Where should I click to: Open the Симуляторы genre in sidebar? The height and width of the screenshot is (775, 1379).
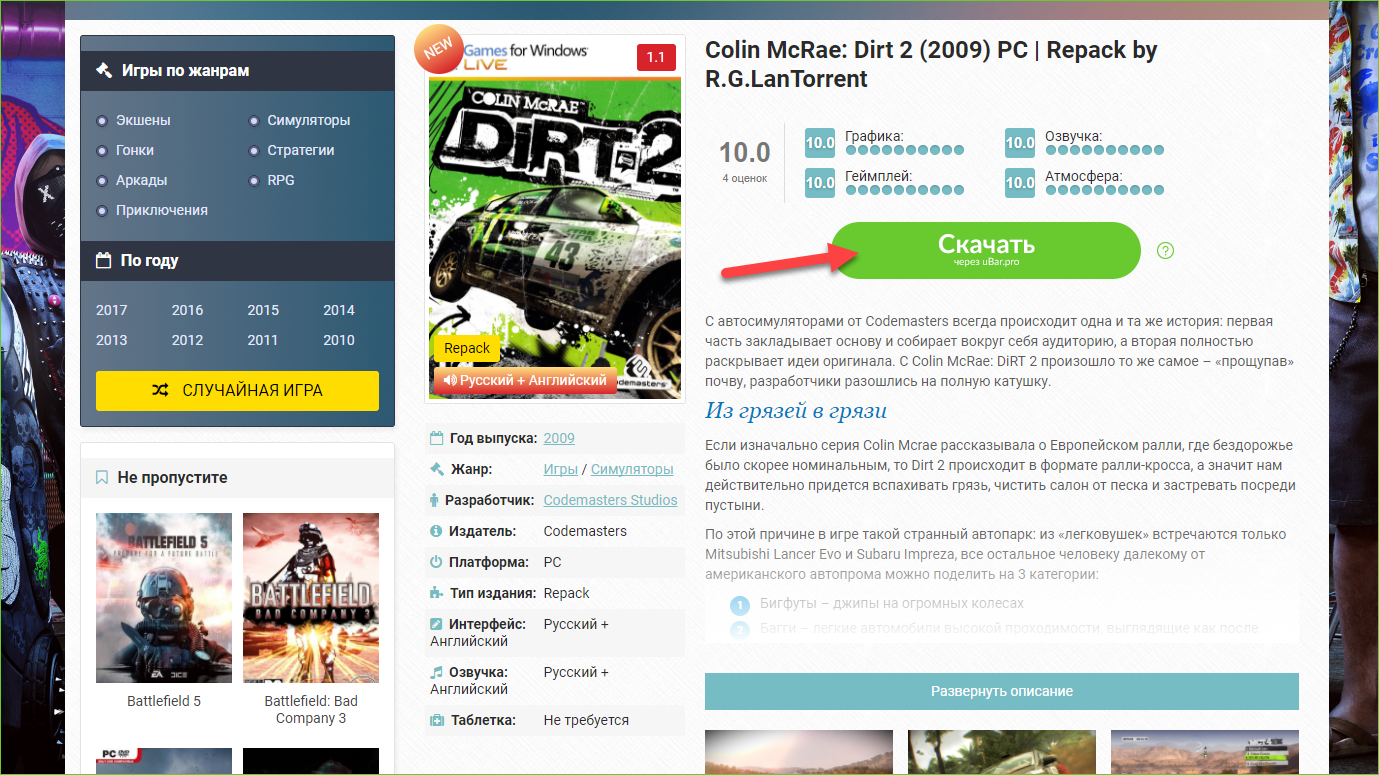coord(309,120)
